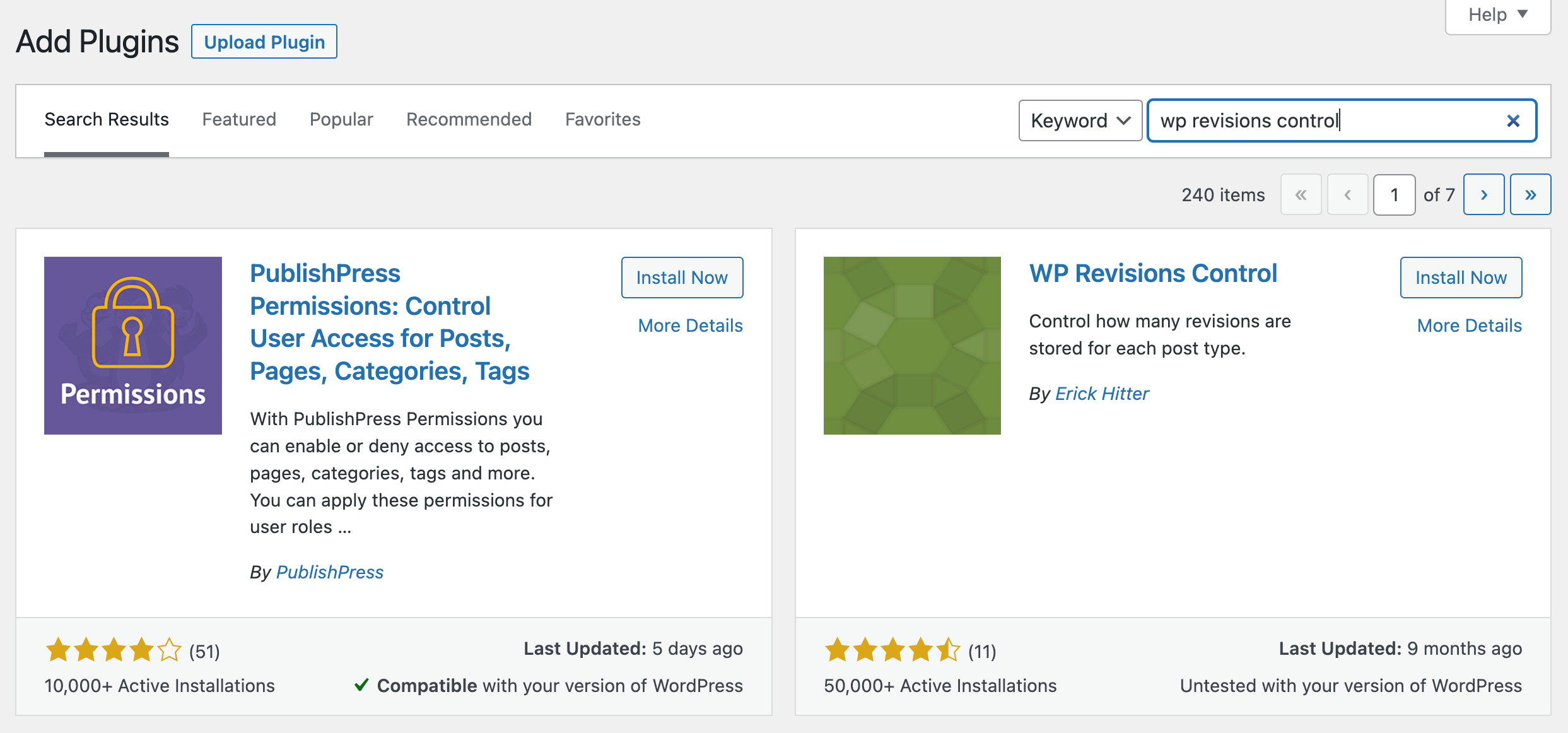Click the WP Revisions Control thumbnail image

tap(911, 345)
